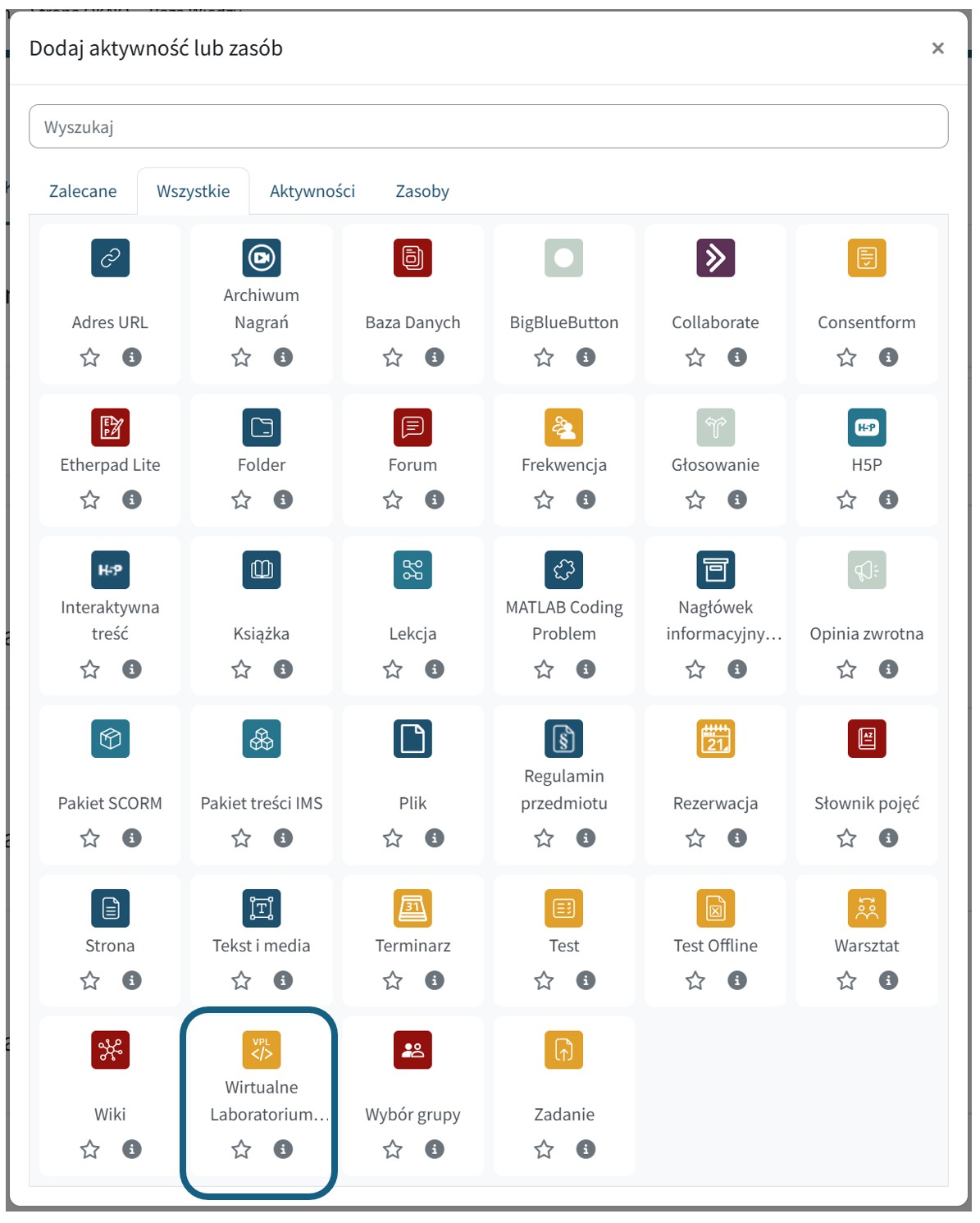Open the Collaborate activity icon

tap(715, 258)
